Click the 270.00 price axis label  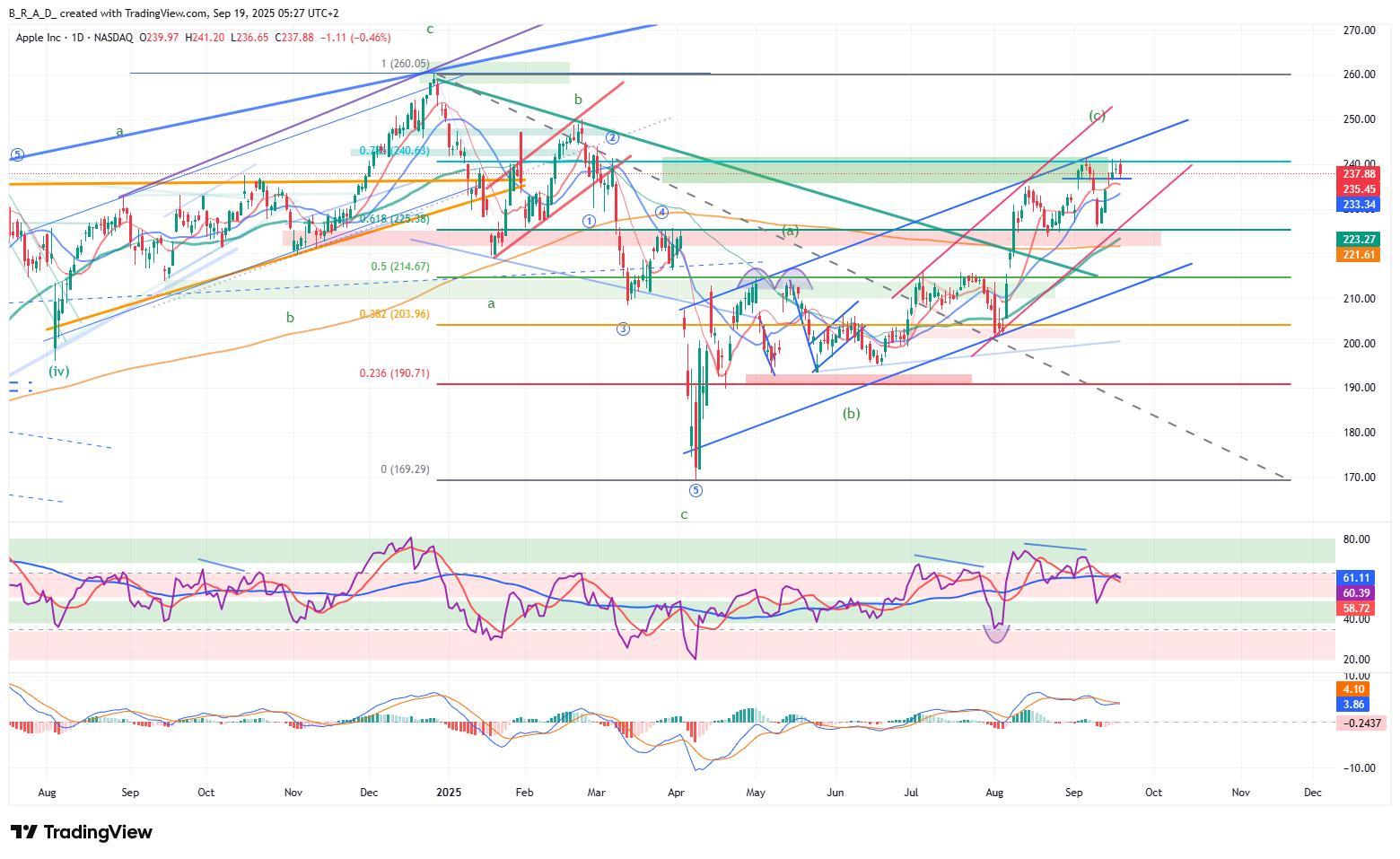(x=1359, y=31)
